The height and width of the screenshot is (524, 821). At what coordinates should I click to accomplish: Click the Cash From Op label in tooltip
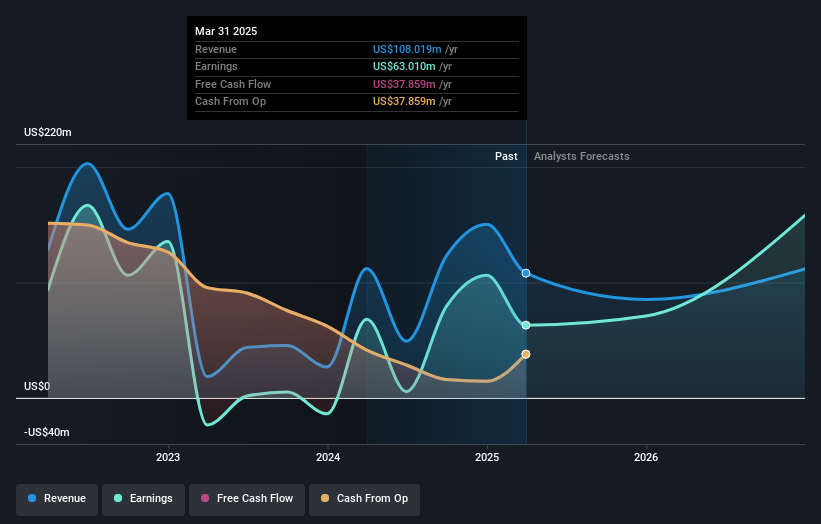click(x=230, y=102)
